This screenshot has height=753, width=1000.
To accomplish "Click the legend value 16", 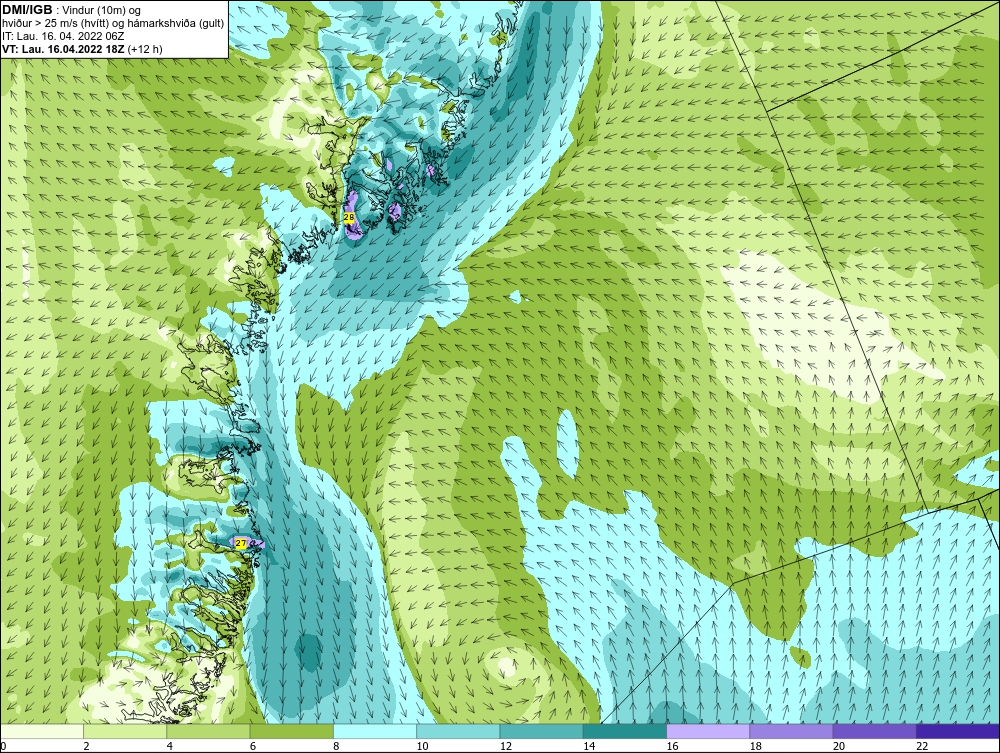I will pos(672,746).
